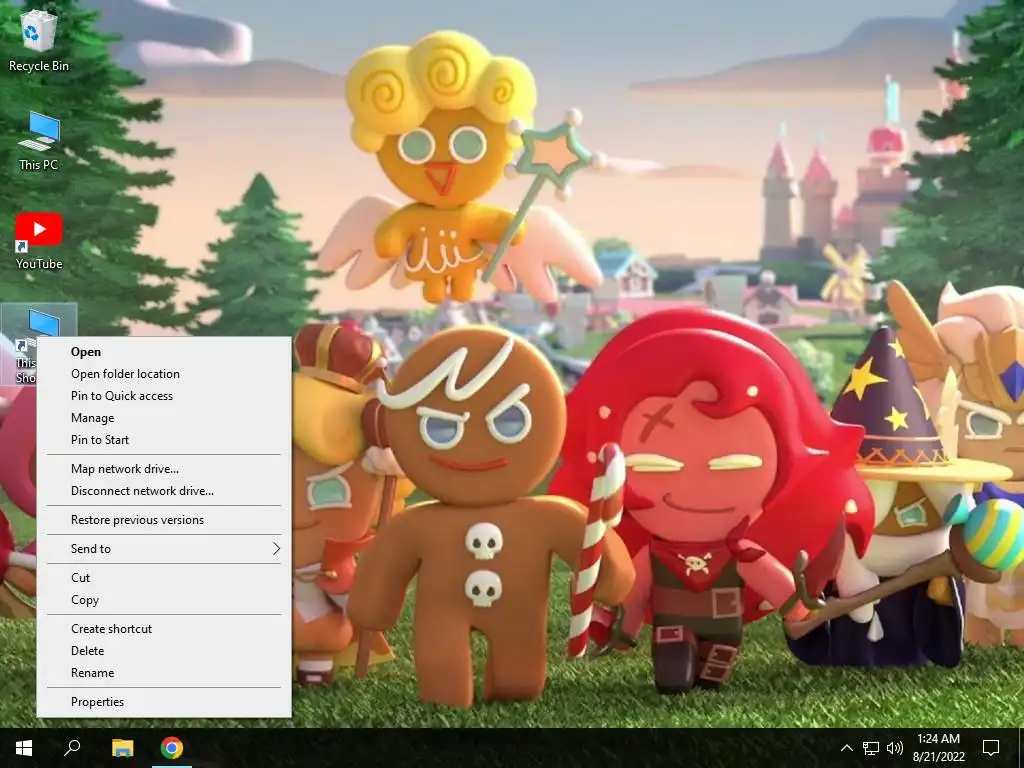This screenshot has height=768, width=1024.
Task: Open the Windows Start menu
Action: 24,748
